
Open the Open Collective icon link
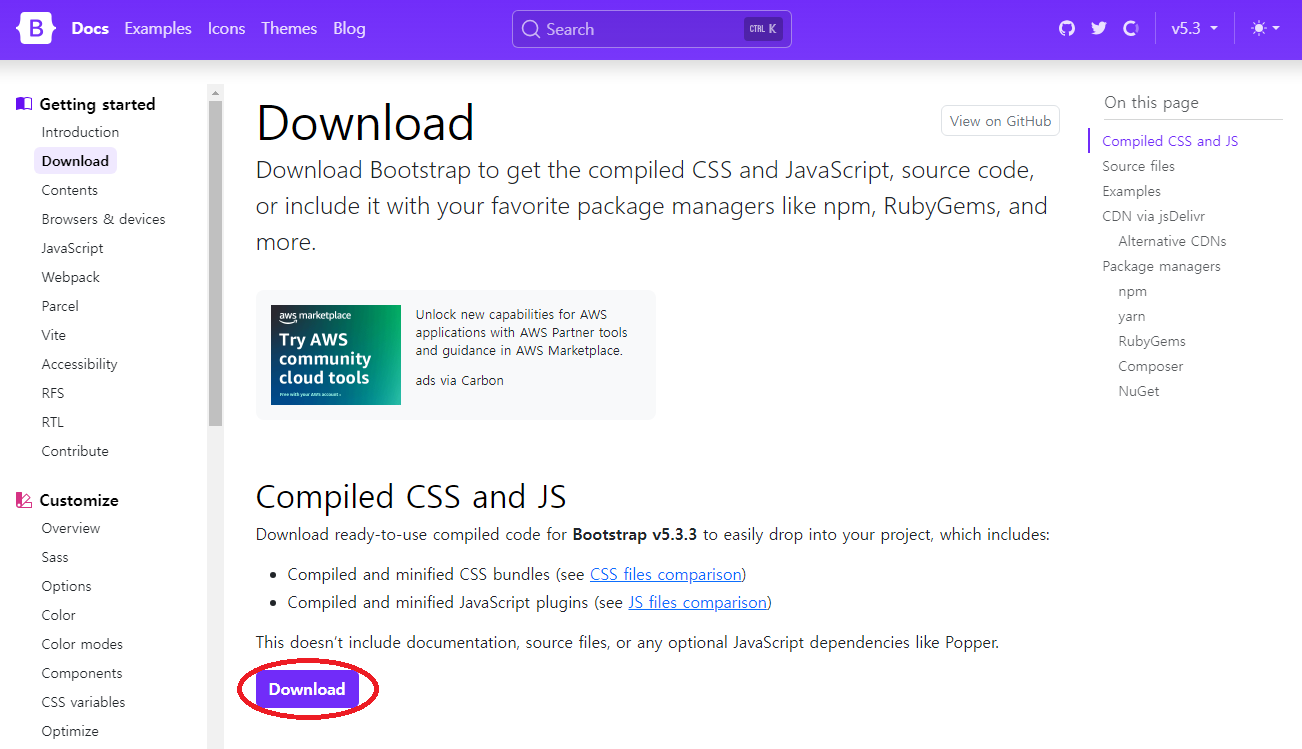[x=1131, y=29]
